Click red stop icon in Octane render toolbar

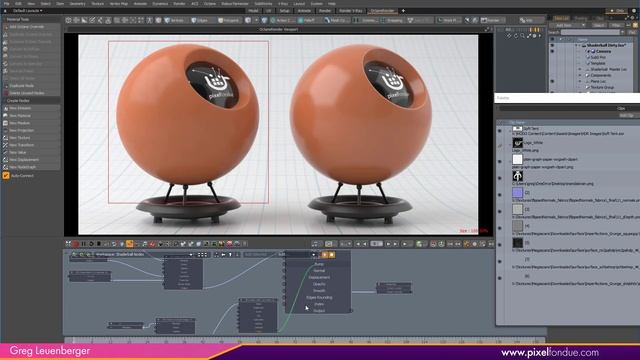click(76, 244)
